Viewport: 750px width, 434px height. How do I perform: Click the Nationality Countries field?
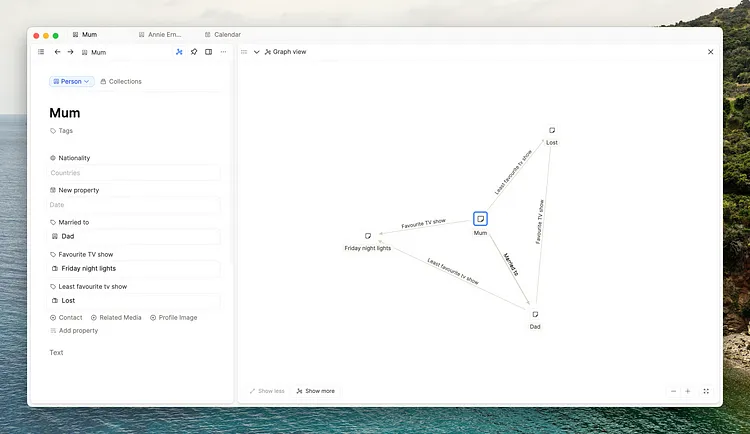tap(134, 173)
